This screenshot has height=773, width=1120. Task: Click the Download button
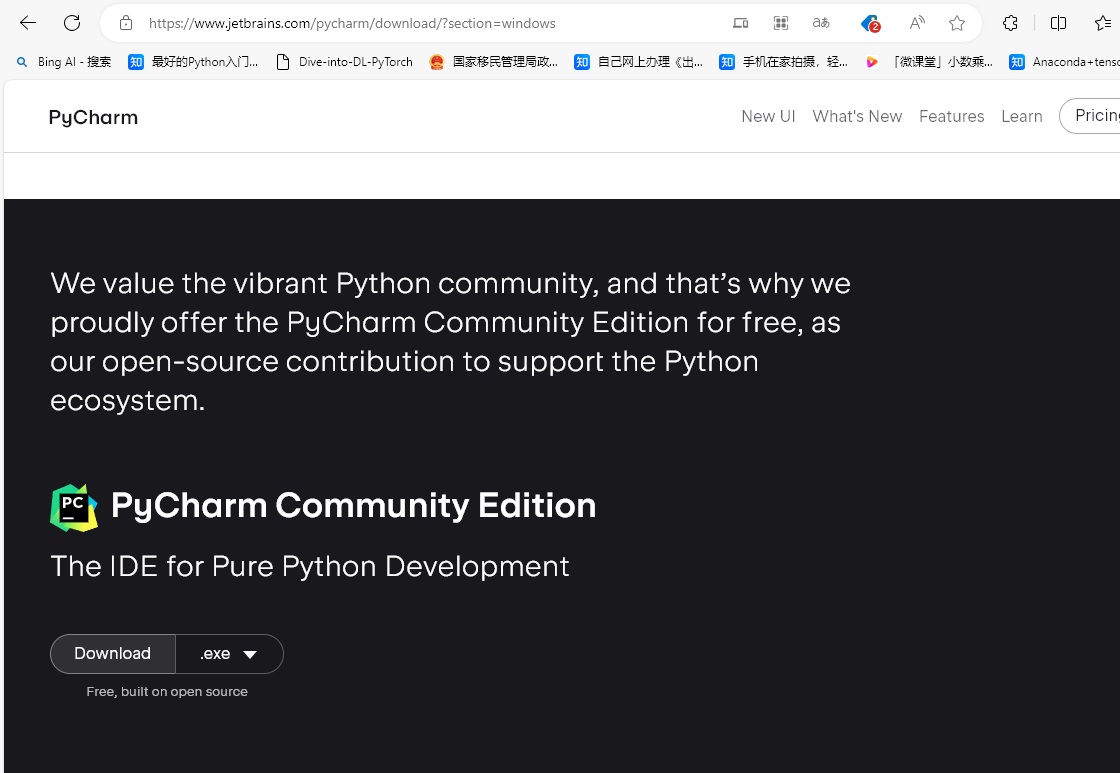coord(112,654)
